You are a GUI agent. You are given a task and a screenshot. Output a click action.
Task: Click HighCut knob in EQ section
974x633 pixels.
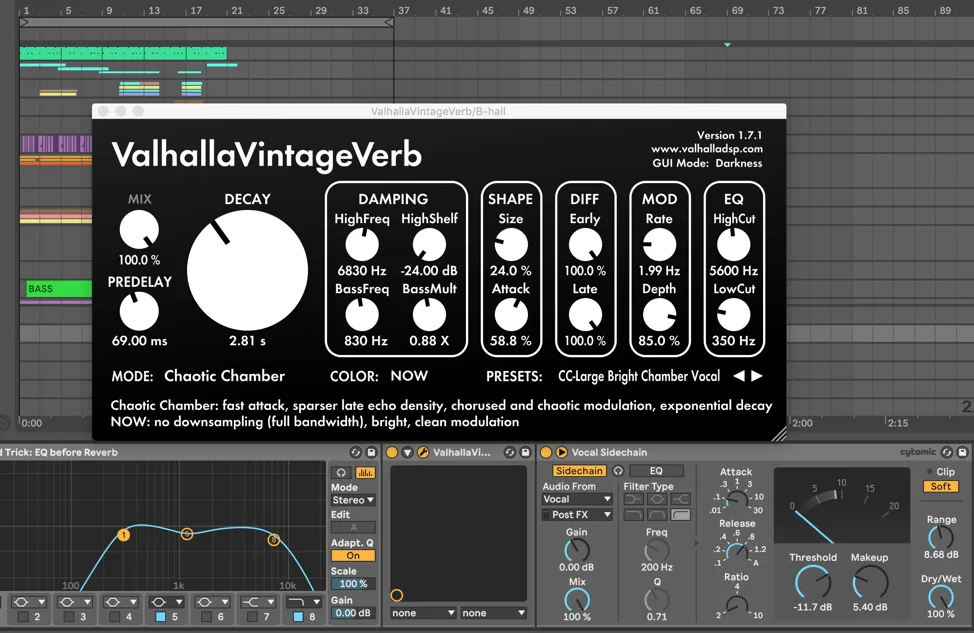coord(734,244)
